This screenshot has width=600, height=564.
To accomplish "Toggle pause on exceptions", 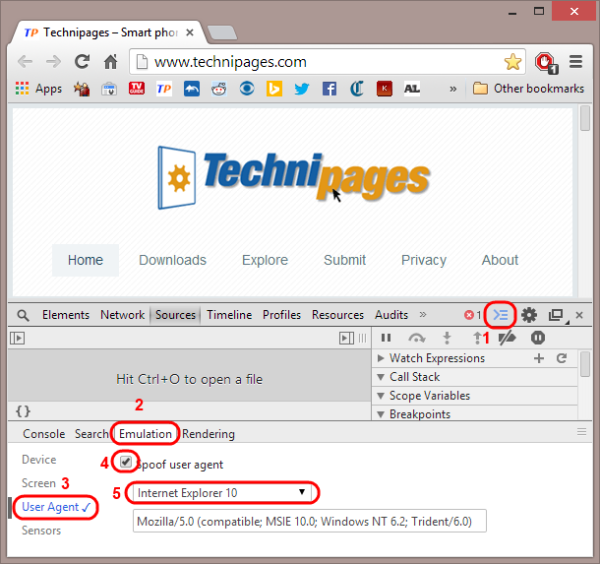I will [538, 337].
